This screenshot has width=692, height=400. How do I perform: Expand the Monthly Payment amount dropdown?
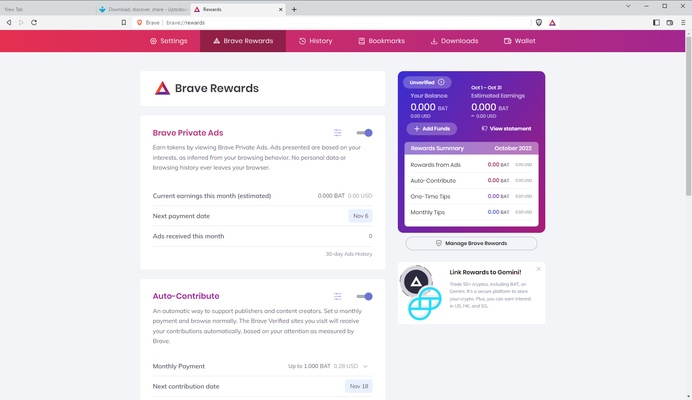pyautogui.click(x=328, y=366)
